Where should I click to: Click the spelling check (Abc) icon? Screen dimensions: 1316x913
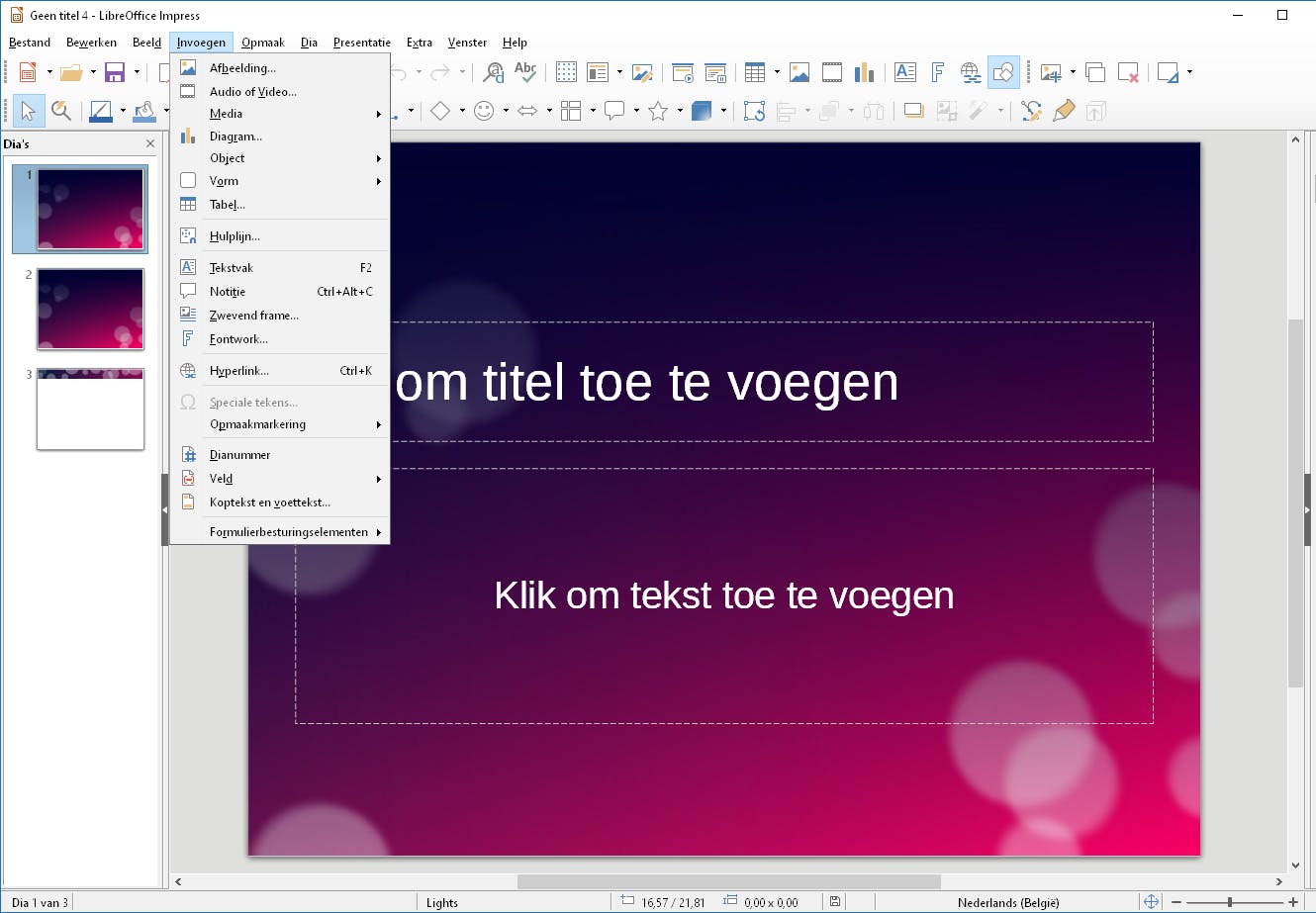pyautogui.click(x=524, y=72)
